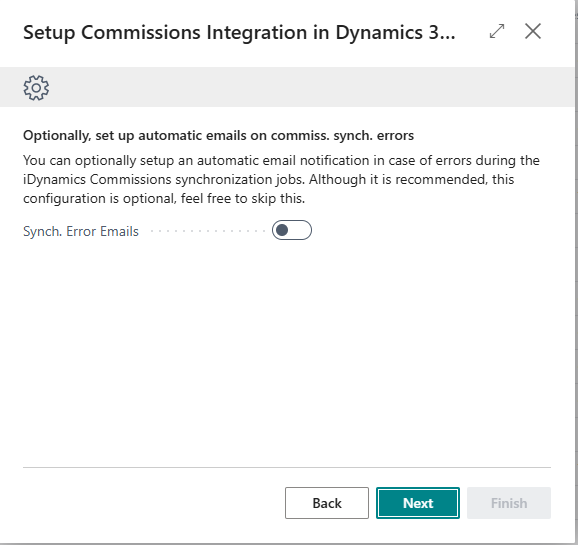Click the description paragraph about email notifications
This screenshot has width=578, height=545.
pyautogui.click(x=281, y=180)
